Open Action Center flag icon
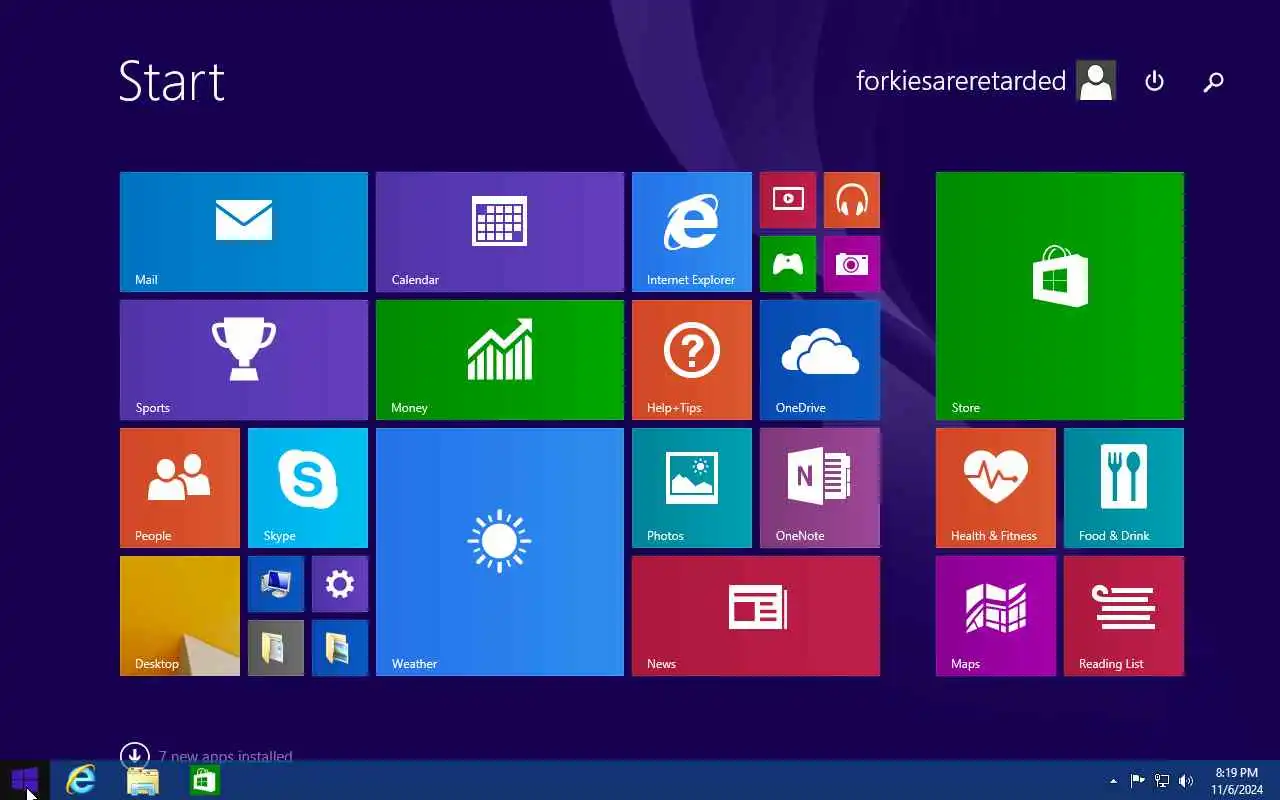Viewport: 1280px width, 800px height. (1138, 781)
